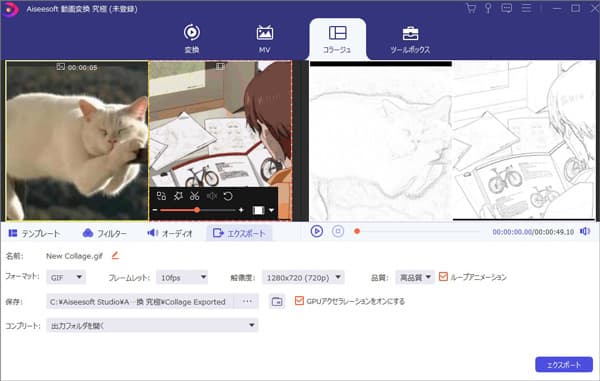
Task: Toggle the preview volume speaker icon
Action: (585, 231)
